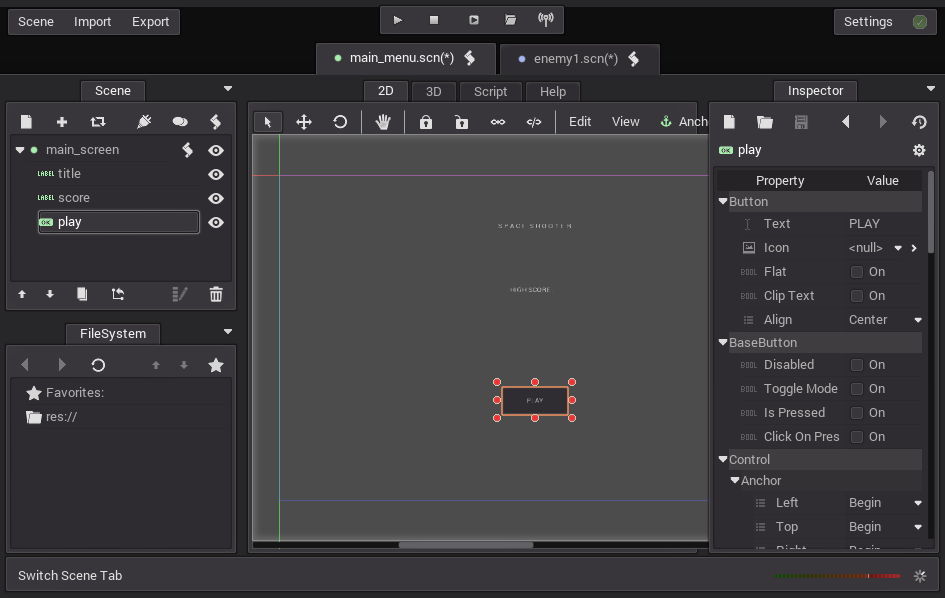The image size is (945, 598).
Task: Rescan filesystem refresh icon
Action: 98,365
